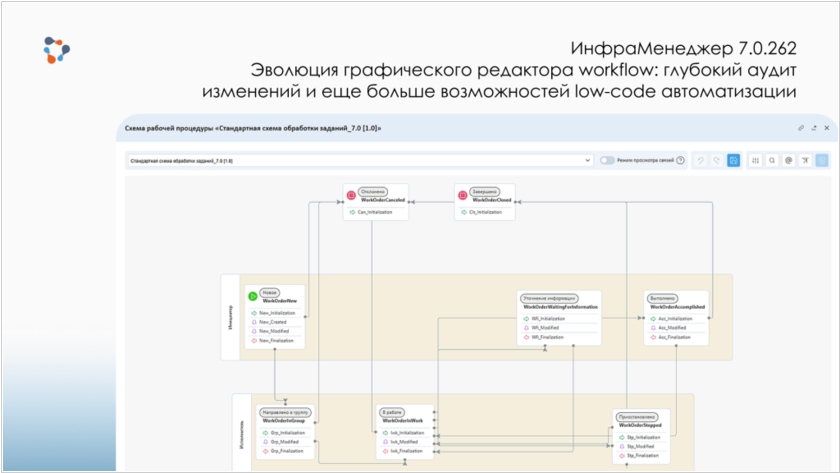
Task: Click the help question mark near links mode
Action: pyautogui.click(x=680, y=160)
